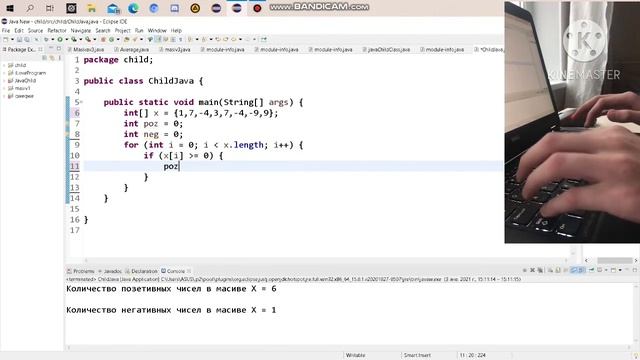Click the Smart Insert status bar entry

click(417, 355)
